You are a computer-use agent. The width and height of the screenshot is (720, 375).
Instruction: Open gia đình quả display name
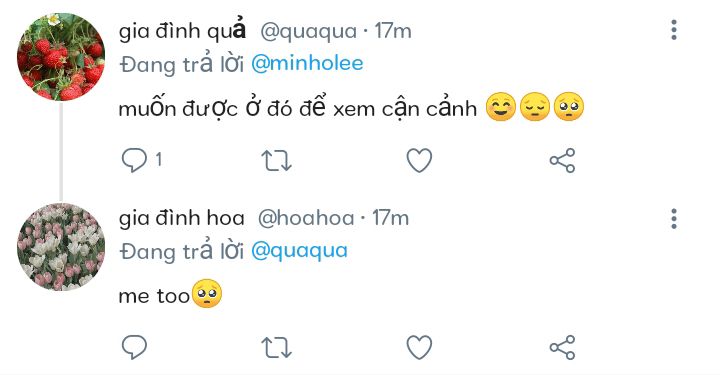[182, 31]
